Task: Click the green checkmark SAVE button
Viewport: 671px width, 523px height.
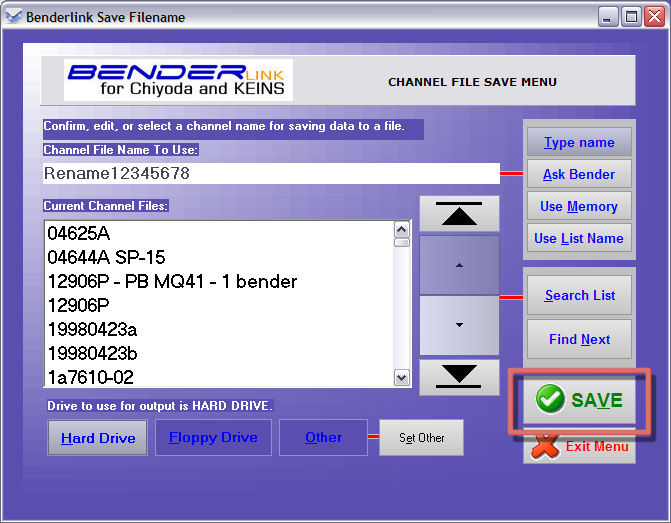Action: (x=579, y=400)
